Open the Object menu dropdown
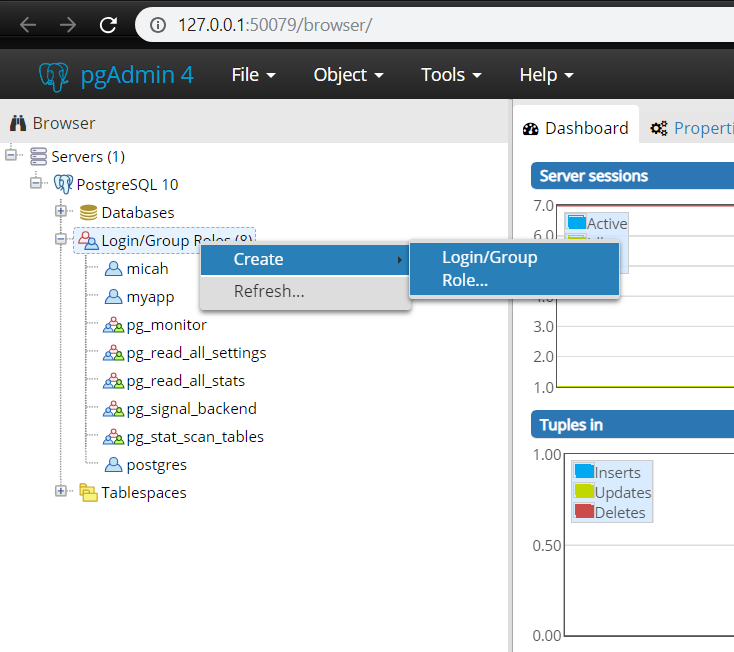 point(348,75)
